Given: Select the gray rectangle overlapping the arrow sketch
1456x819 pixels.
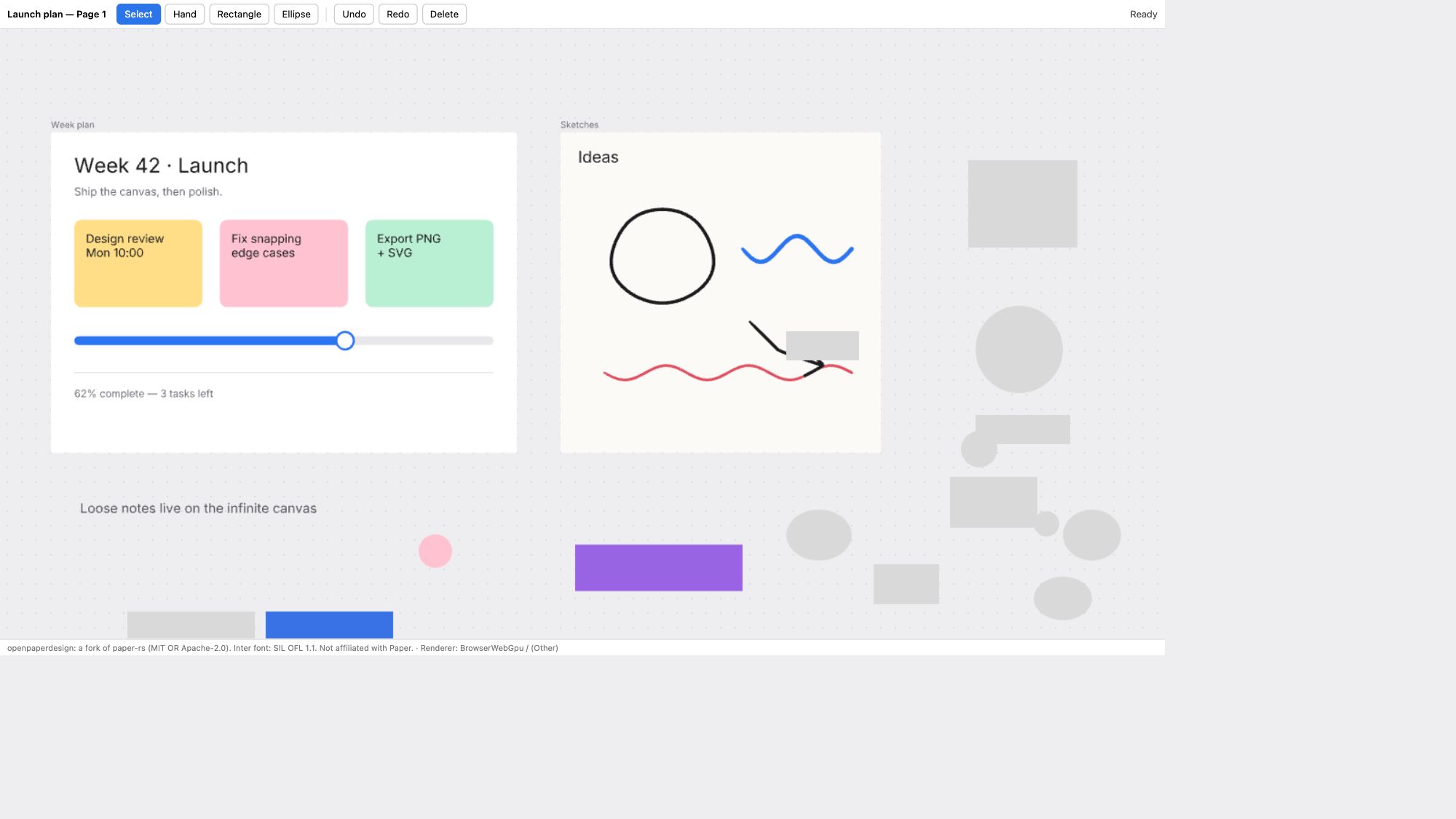Looking at the screenshot, I should click(x=823, y=346).
